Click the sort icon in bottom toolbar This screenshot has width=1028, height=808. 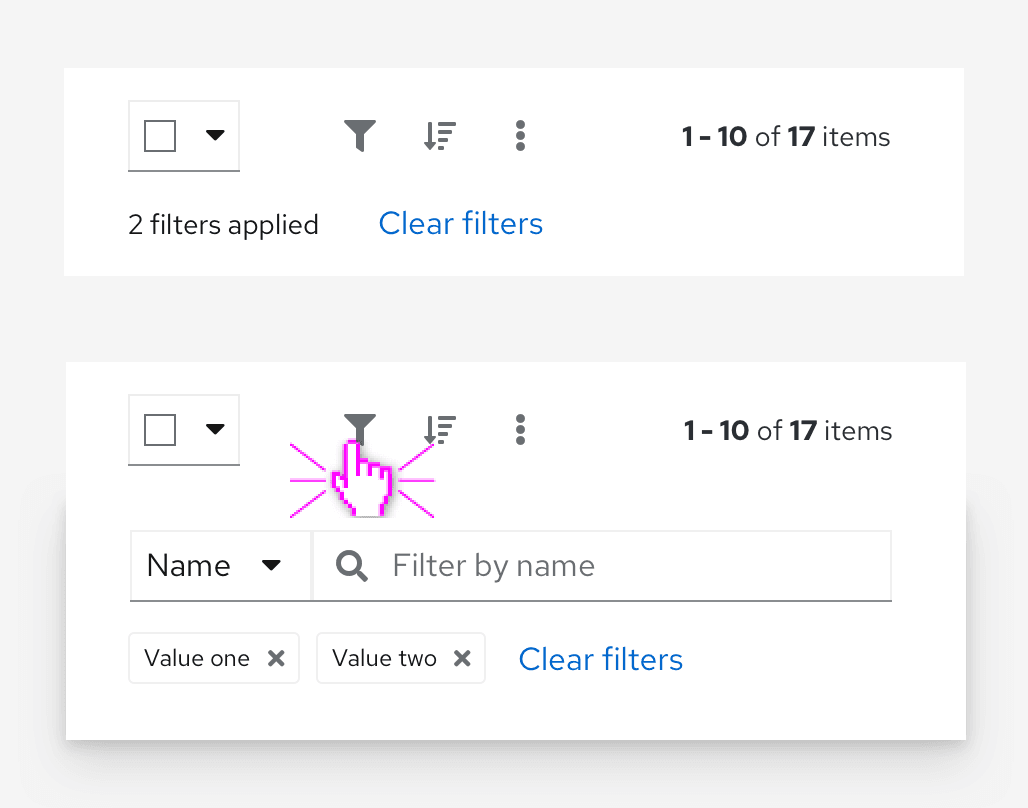click(x=440, y=429)
